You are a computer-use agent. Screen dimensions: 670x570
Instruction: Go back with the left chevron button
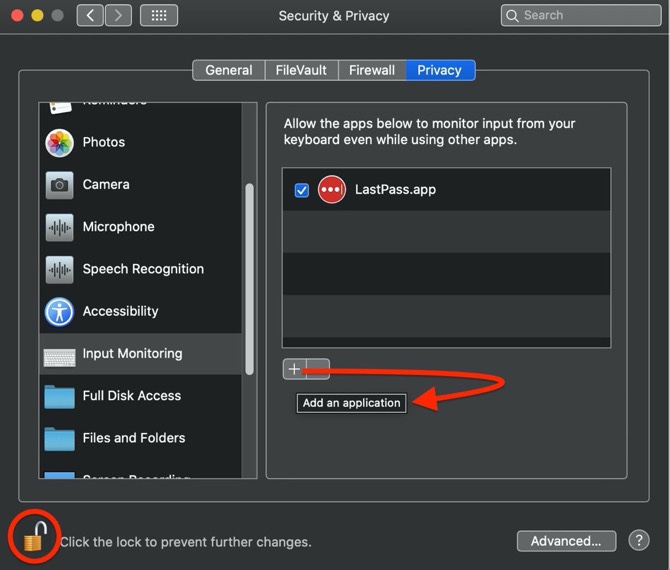pos(90,16)
